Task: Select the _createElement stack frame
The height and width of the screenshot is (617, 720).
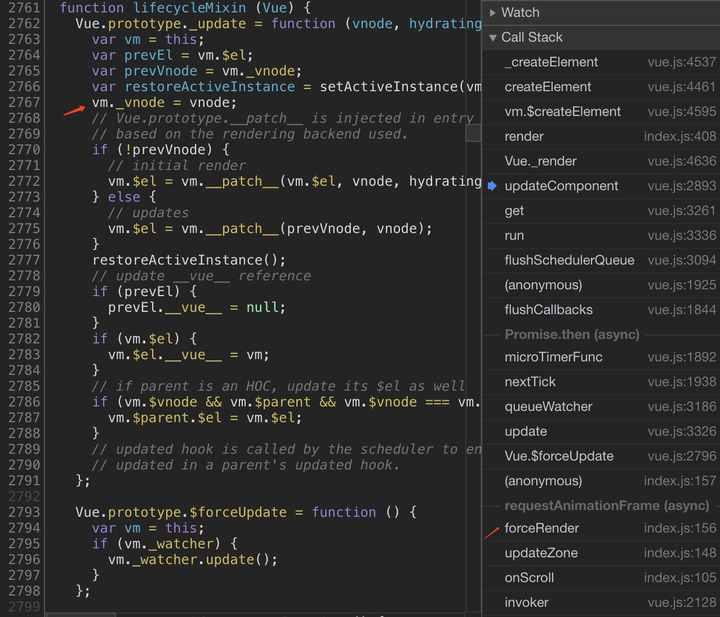Action: (x=601, y=62)
